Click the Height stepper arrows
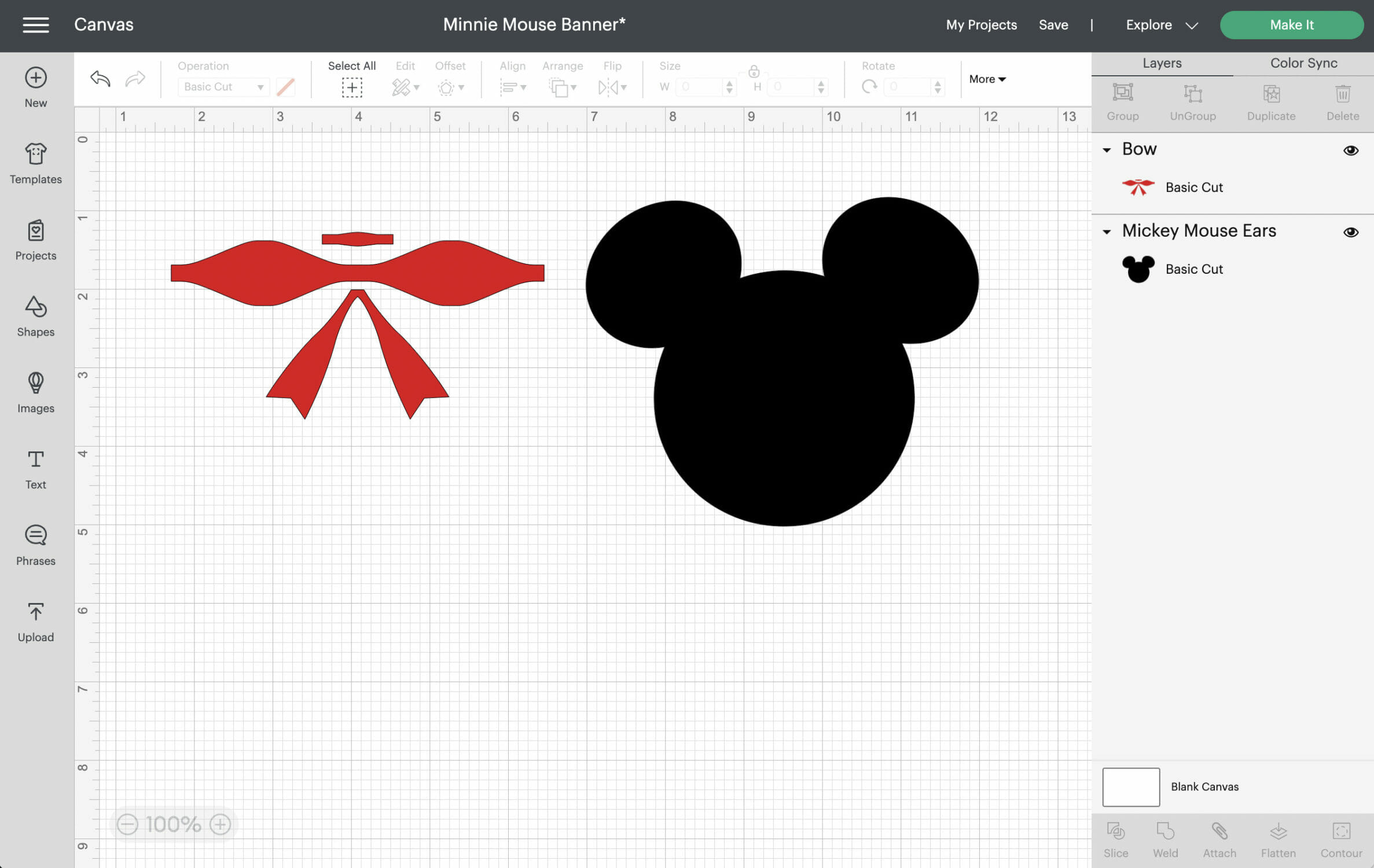This screenshot has height=868, width=1374. pos(821,87)
